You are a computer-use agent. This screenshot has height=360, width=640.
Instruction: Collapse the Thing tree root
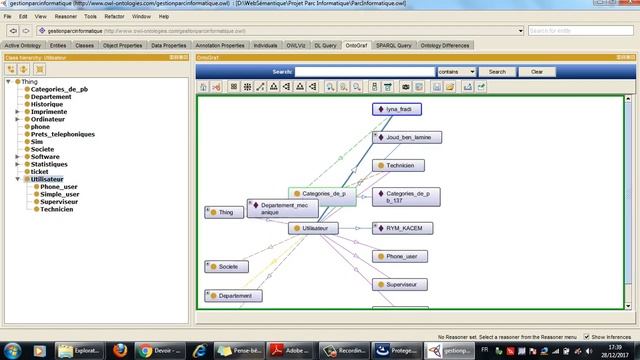coord(9,82)
